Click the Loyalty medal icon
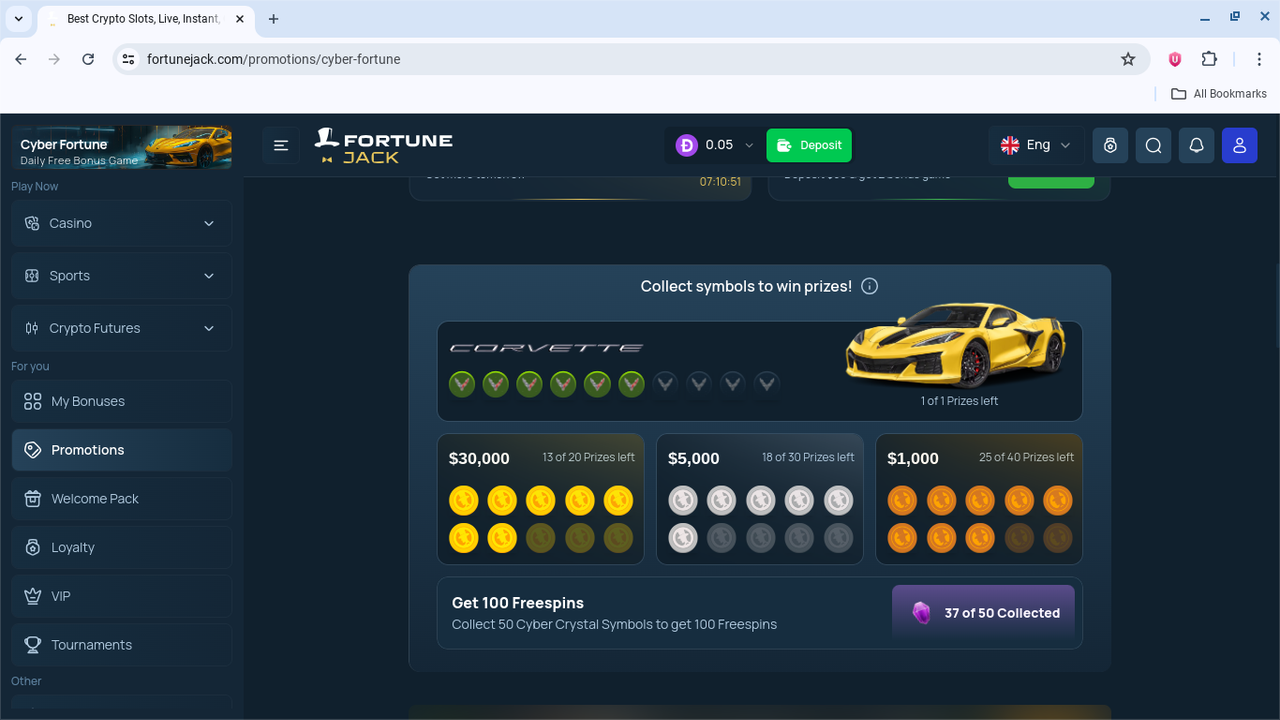This screenshot has width=1280, height=720. (32, 548)
